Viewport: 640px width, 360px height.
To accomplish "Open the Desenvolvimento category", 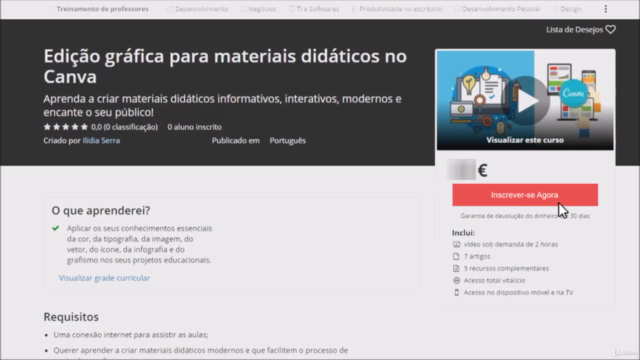I will pyautogui.click(x=198, y=9).
